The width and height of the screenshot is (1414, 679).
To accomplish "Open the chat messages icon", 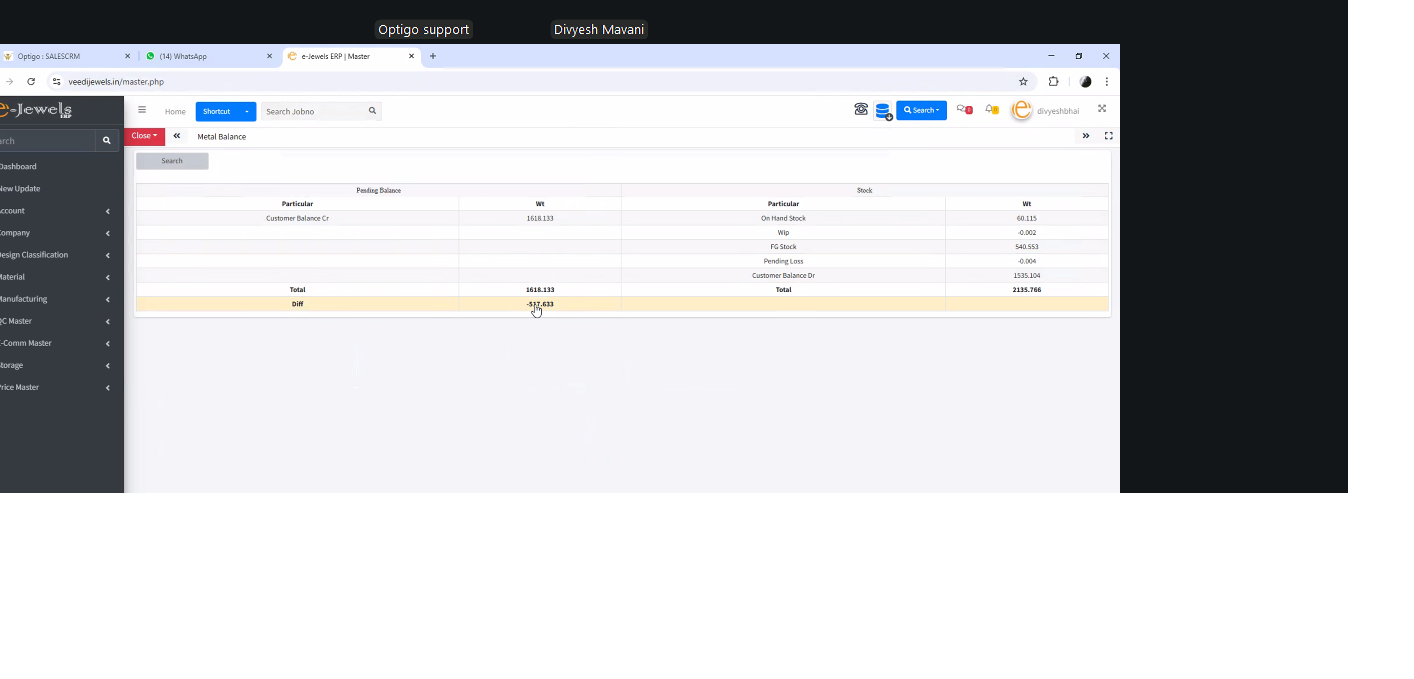I will (964, 110).
